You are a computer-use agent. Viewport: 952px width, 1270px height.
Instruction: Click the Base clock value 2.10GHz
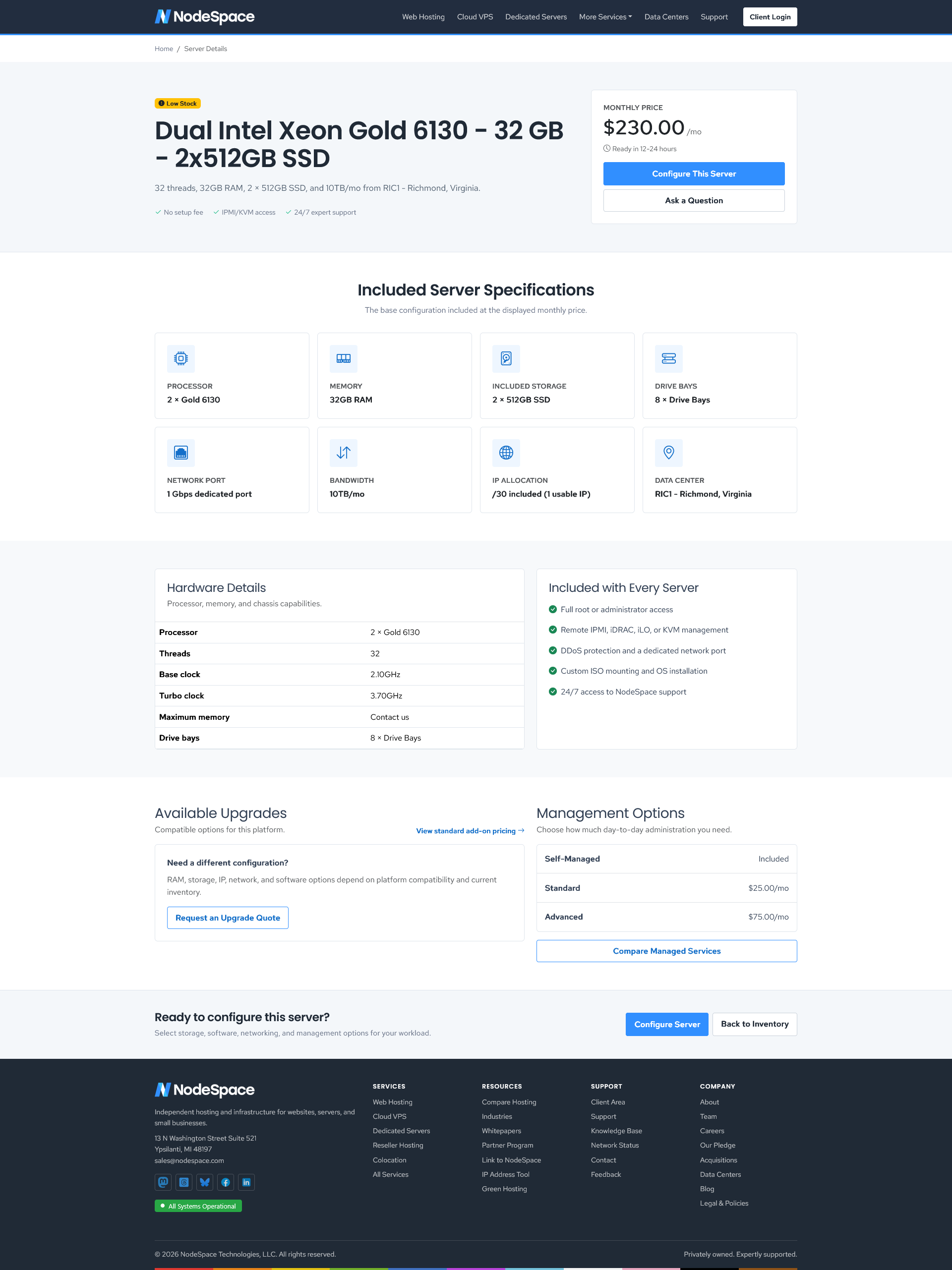[385, 675]
